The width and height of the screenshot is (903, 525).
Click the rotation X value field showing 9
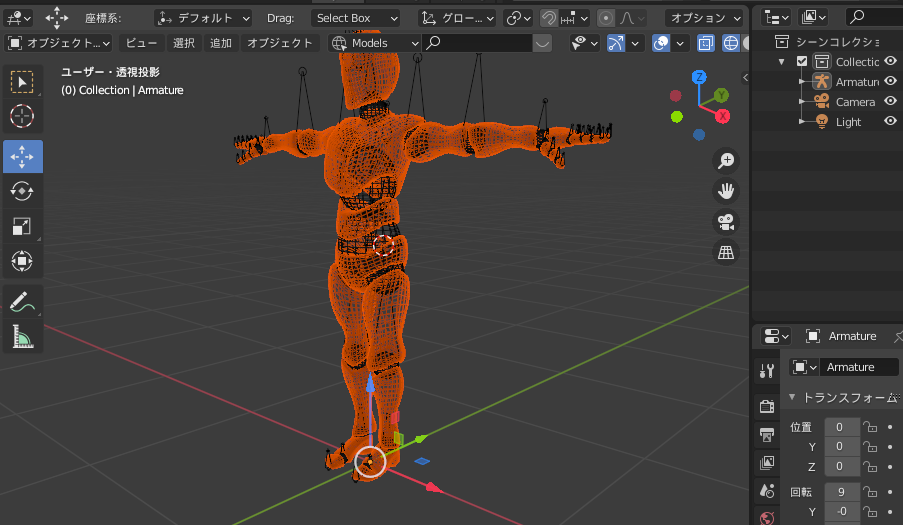841,492
